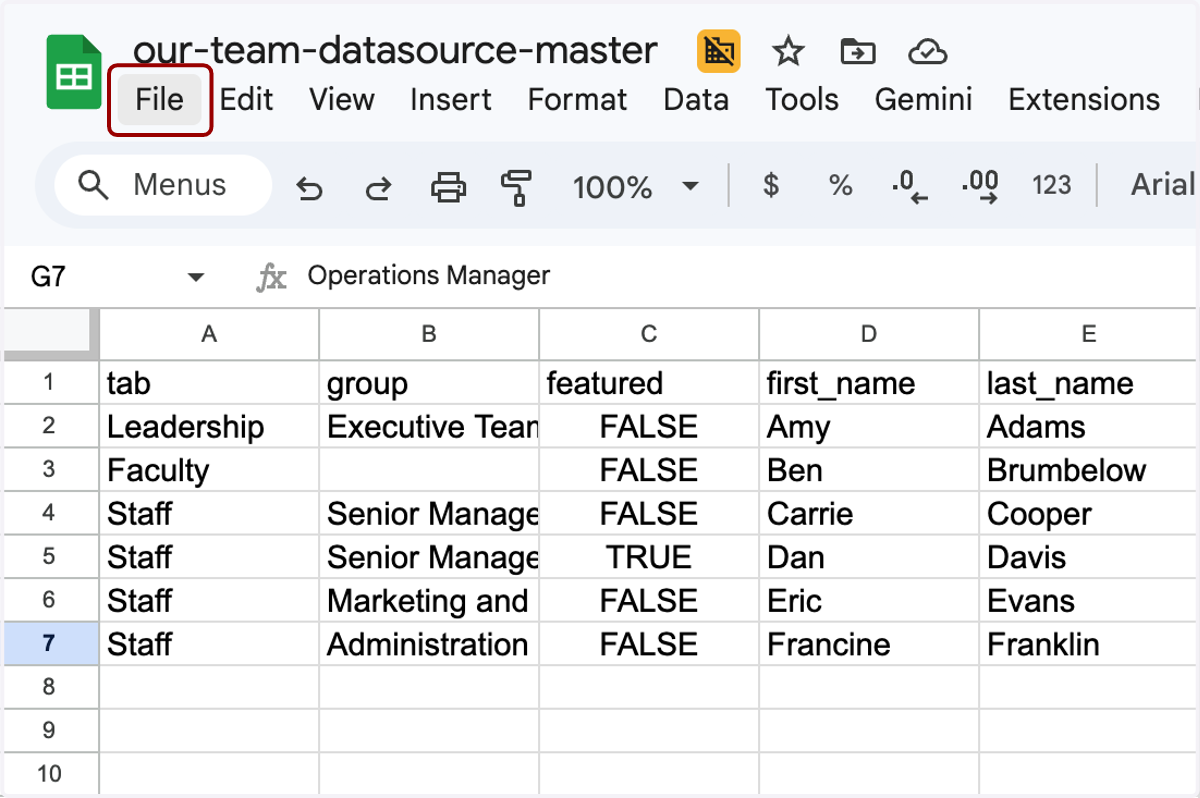Select column A header
Viewport: 1200px width, 798px height.
[209, 334]
